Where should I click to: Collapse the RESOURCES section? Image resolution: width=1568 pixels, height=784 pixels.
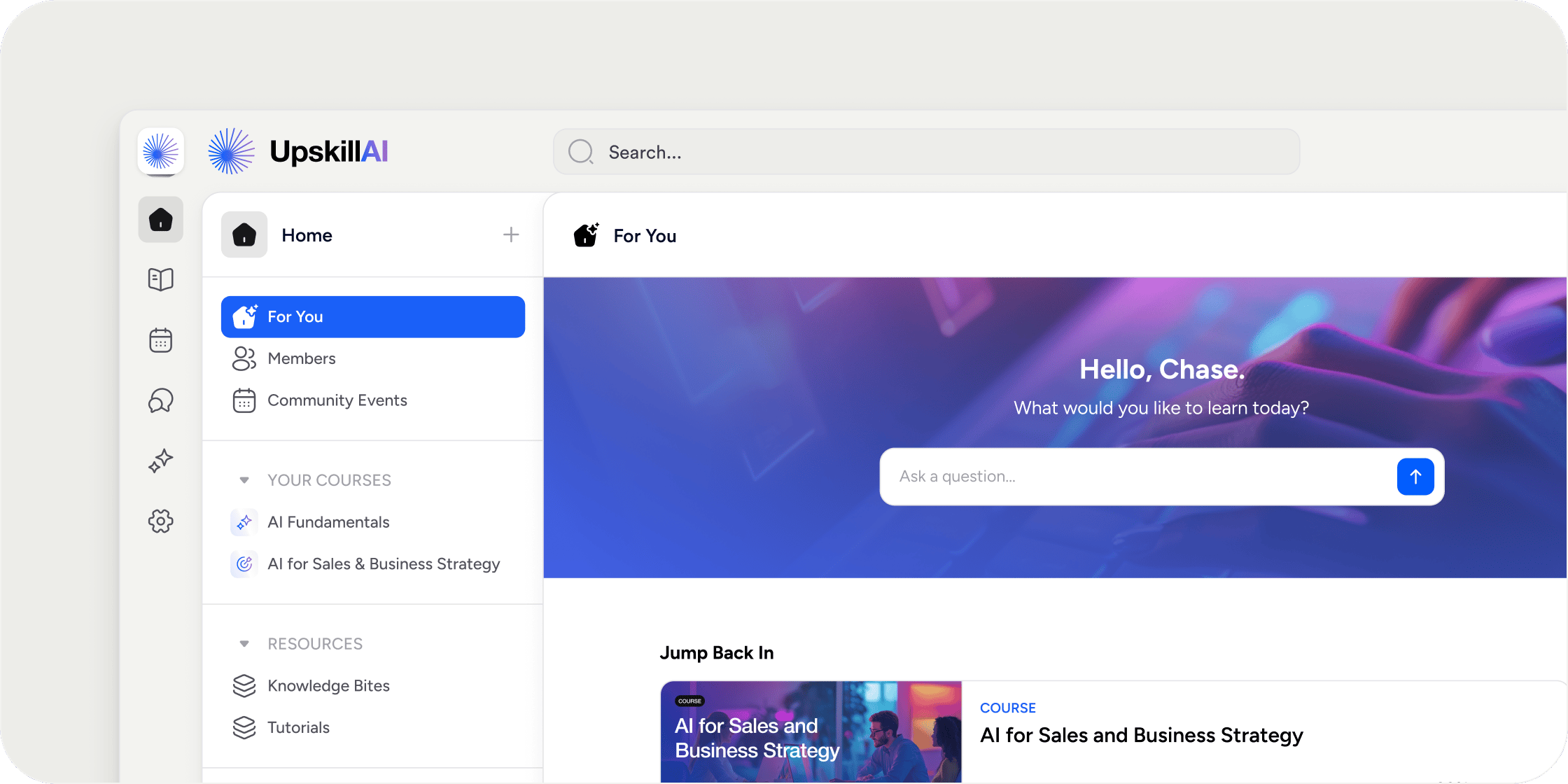(244, 644)
